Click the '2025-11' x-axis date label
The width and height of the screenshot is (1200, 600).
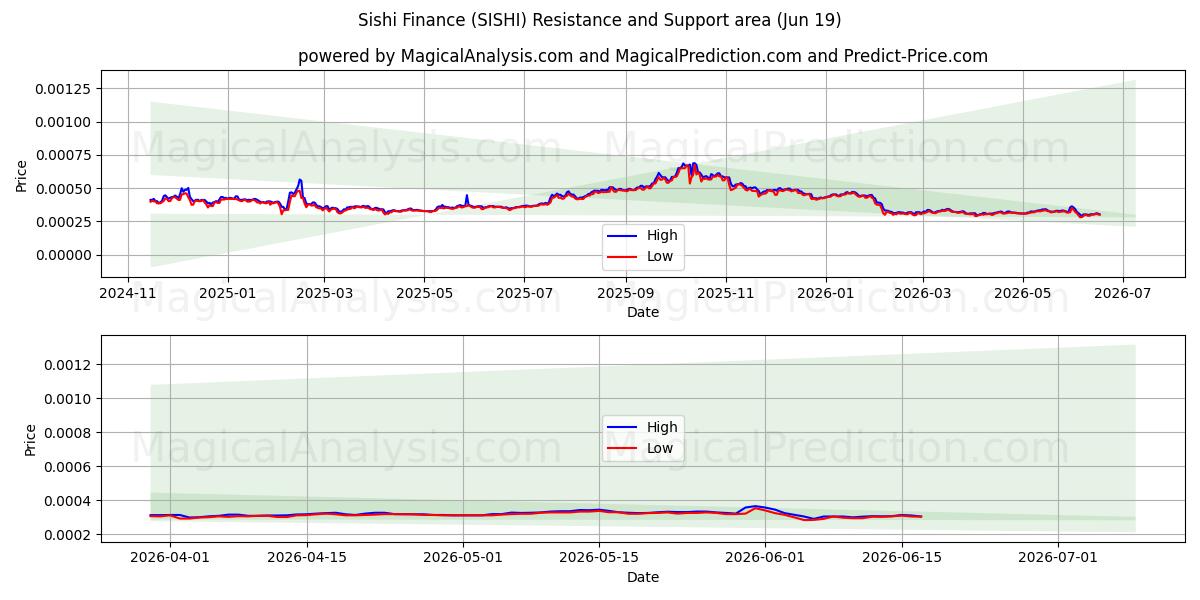pos(726,294)
